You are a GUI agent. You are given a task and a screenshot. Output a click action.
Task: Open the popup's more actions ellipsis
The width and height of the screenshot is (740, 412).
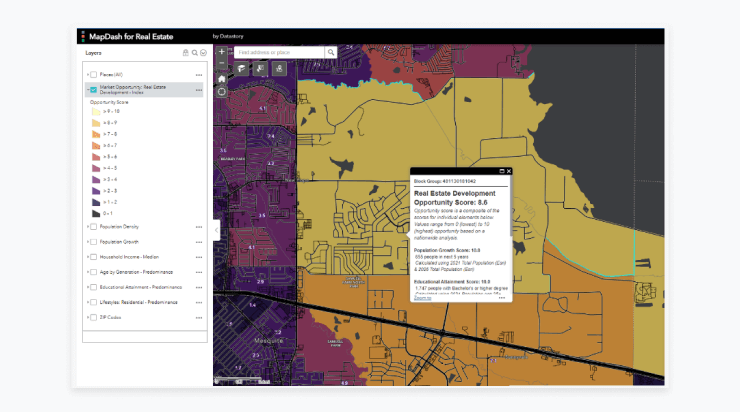tap(502, 298)
